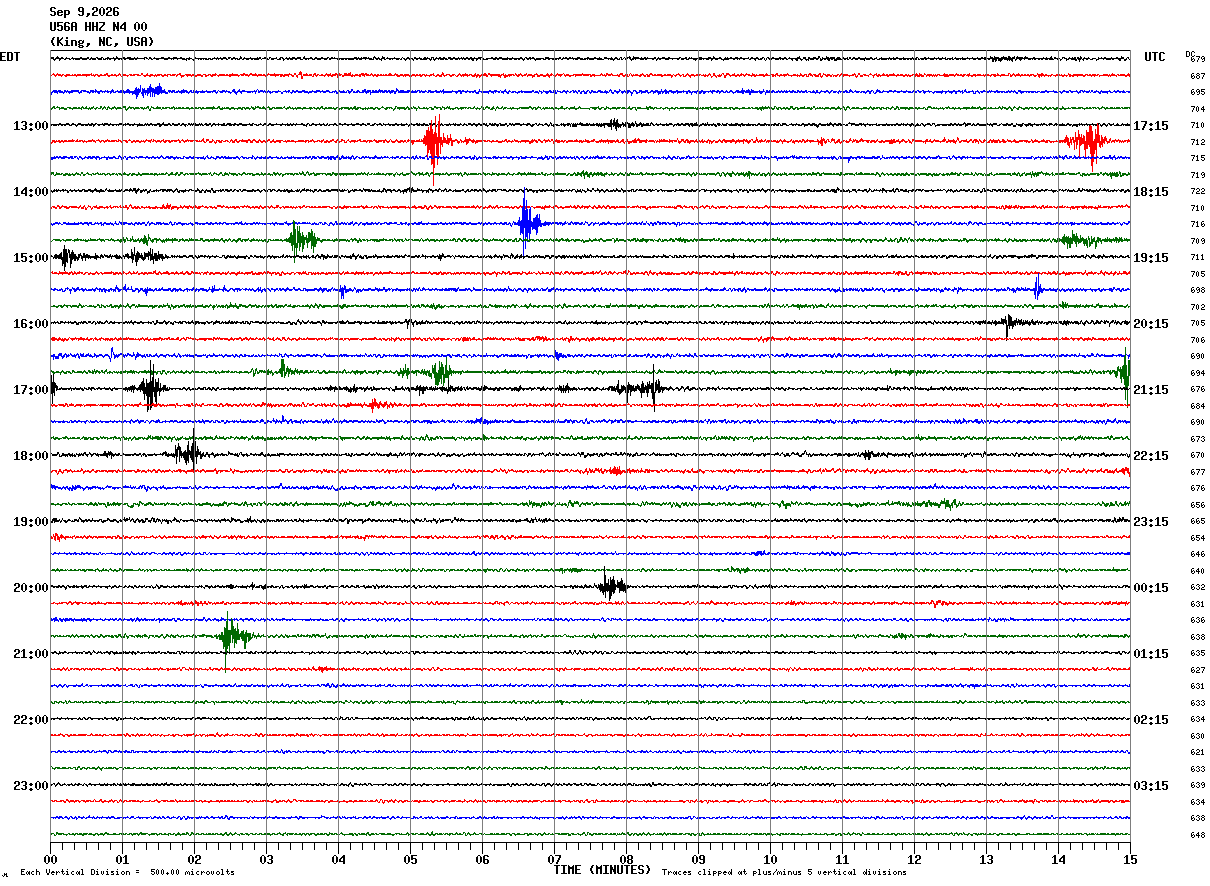Click the UTC timezone header
The width and height of the screenshot is (1210, 886).
[x=1155, y=57]
